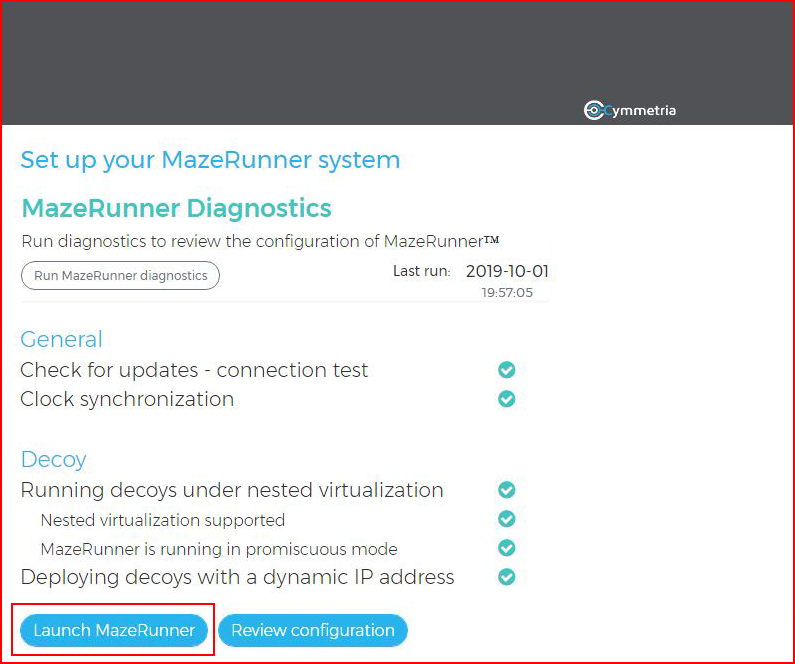Viewport: 795px width, 664px height.
Task: Click 'Running decoys under nested virtualization' text
Action: tap(232, 490)
